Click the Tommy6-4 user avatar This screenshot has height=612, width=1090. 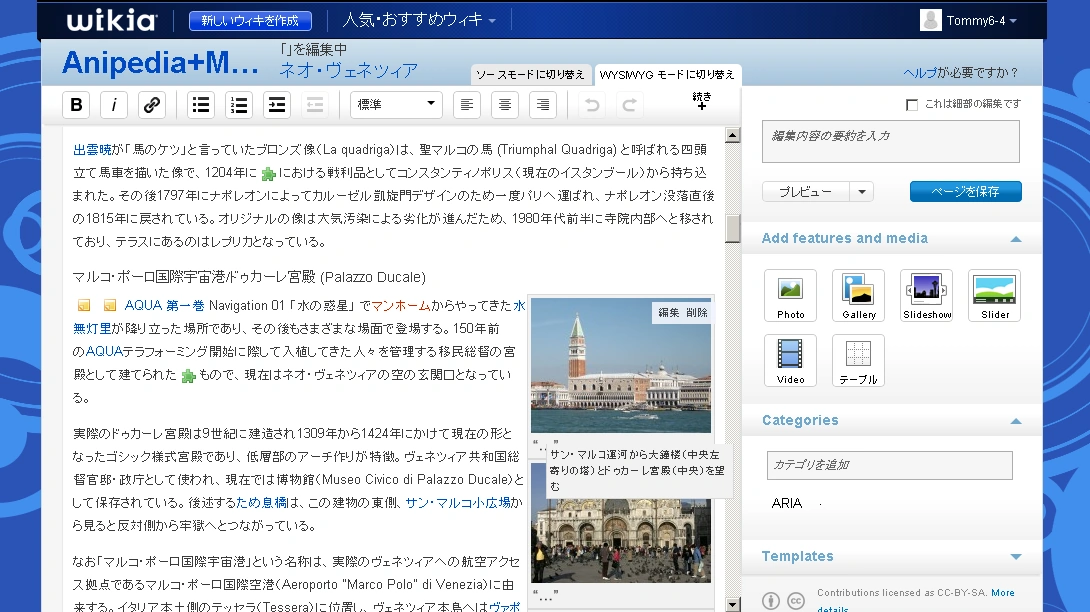point(931,20)
